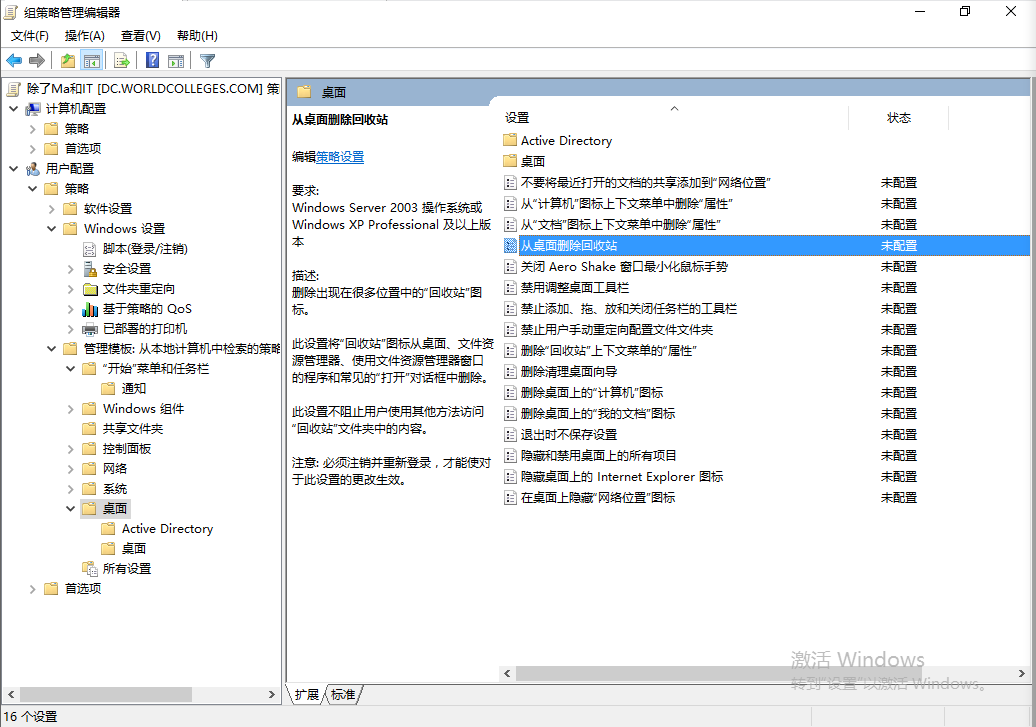1036x727 pixels.
Task: Click policy icon beside 隐藏和禁用桌面上的所有项目
Action: (x=510, y=455)
